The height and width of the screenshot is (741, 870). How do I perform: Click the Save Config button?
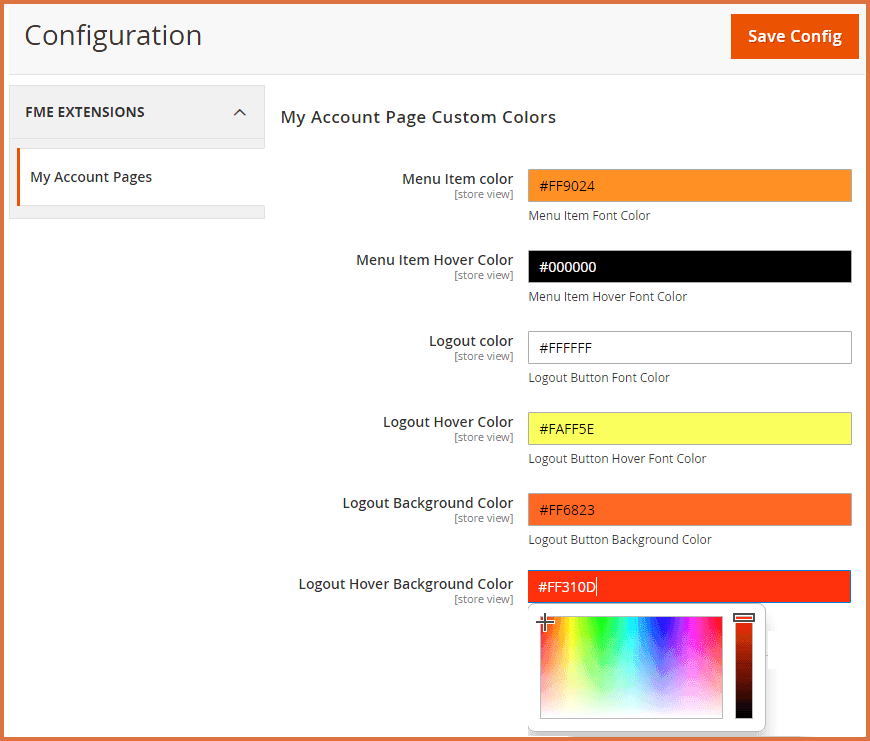(x=794, y=37)
